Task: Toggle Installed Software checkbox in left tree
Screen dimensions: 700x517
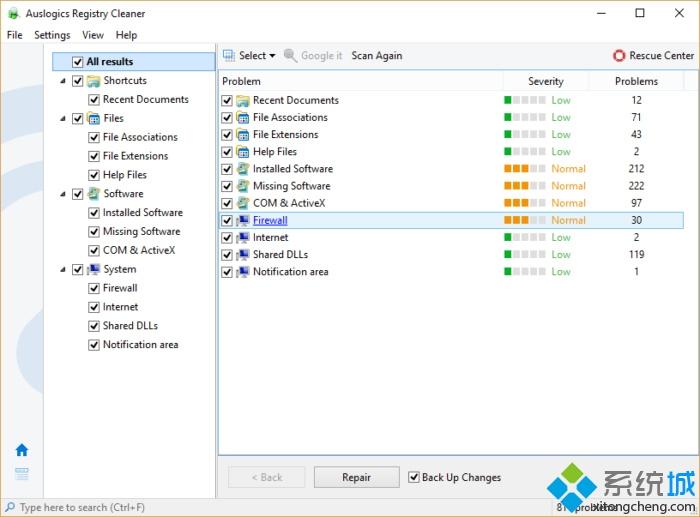Action: [x=94, y=213]
